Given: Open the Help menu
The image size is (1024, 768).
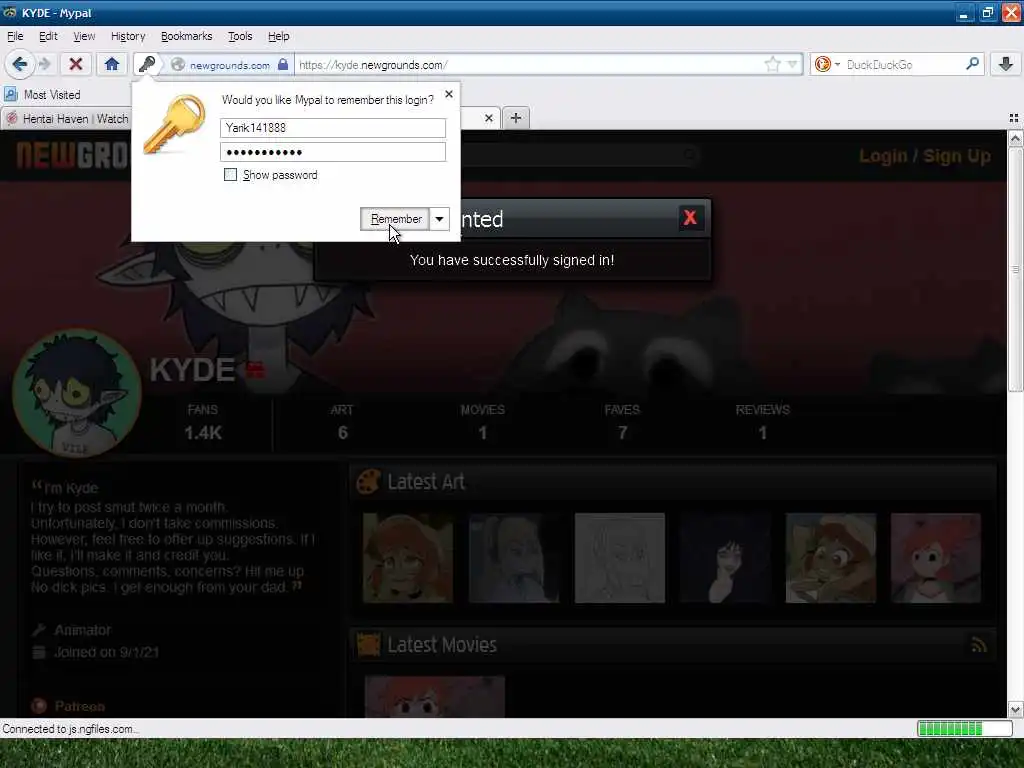Looking at the screenshot, I should click(x=278, y=36).
